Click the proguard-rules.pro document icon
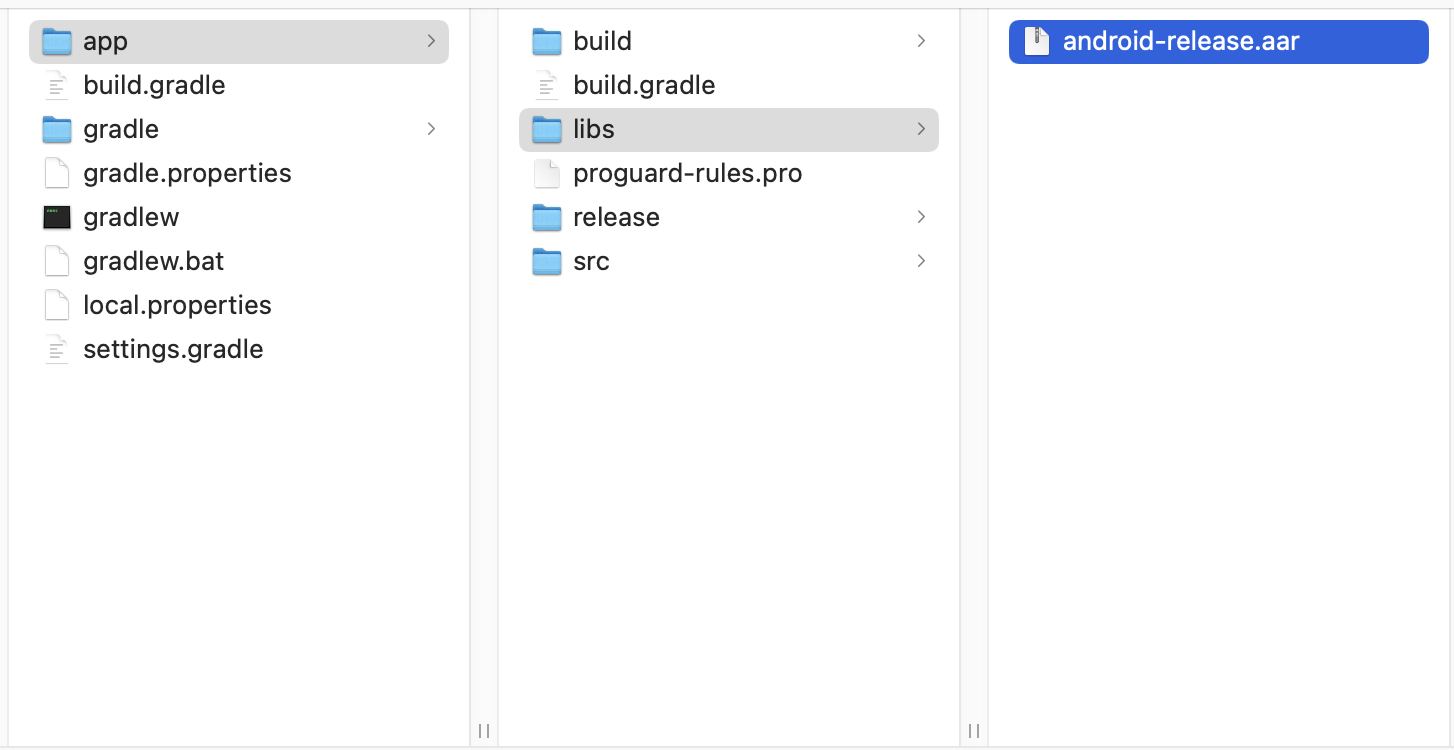 (x=547, y=173)
